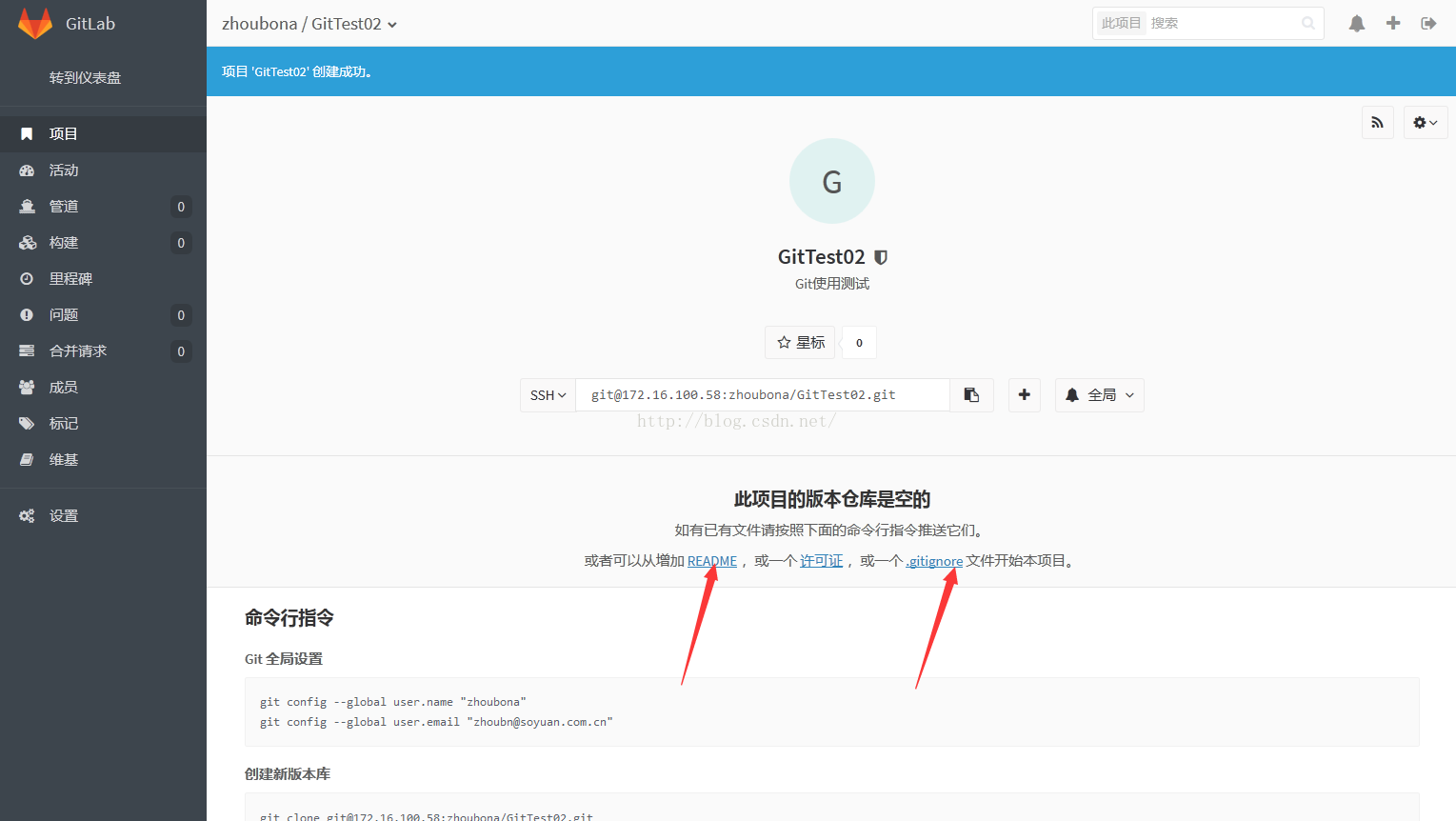The height and width of the screenshot is (821, 1456).
Task: Click the 许可证 license link
Action: [x=821, y=561]
